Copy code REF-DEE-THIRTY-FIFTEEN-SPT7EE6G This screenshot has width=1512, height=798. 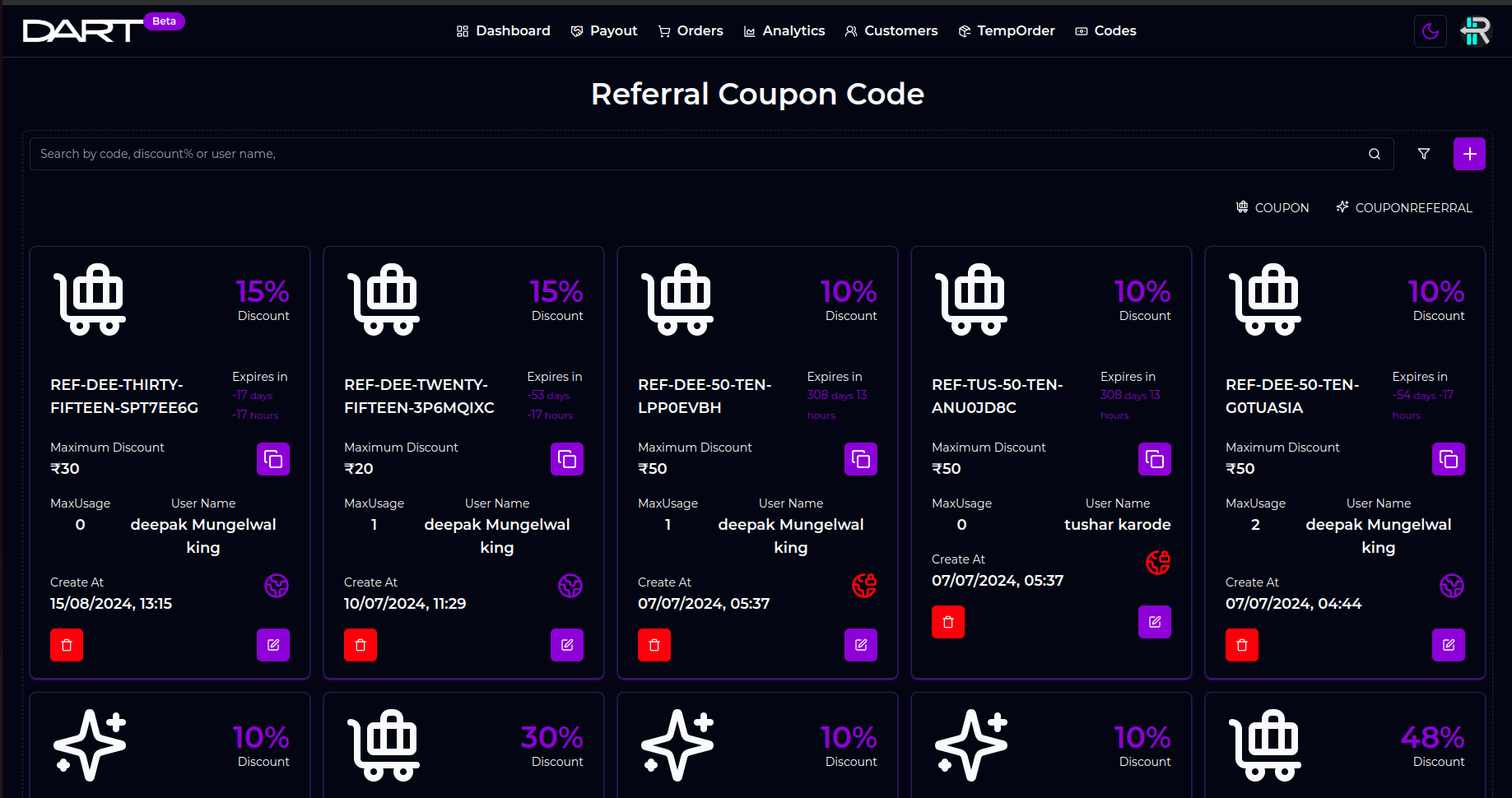[273, 459]
